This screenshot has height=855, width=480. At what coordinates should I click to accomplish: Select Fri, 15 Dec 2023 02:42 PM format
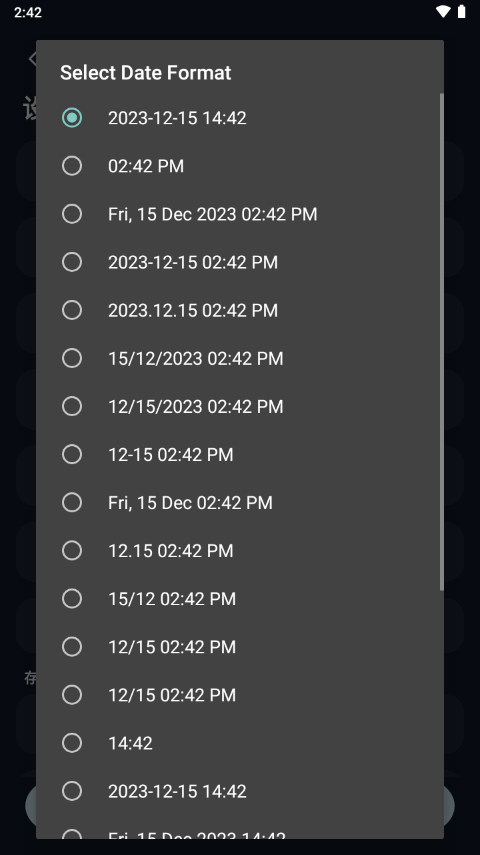[x=239, y=214]
